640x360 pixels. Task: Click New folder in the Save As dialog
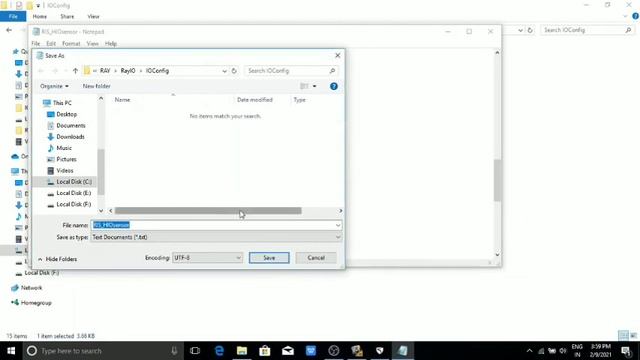click(96, 86)
